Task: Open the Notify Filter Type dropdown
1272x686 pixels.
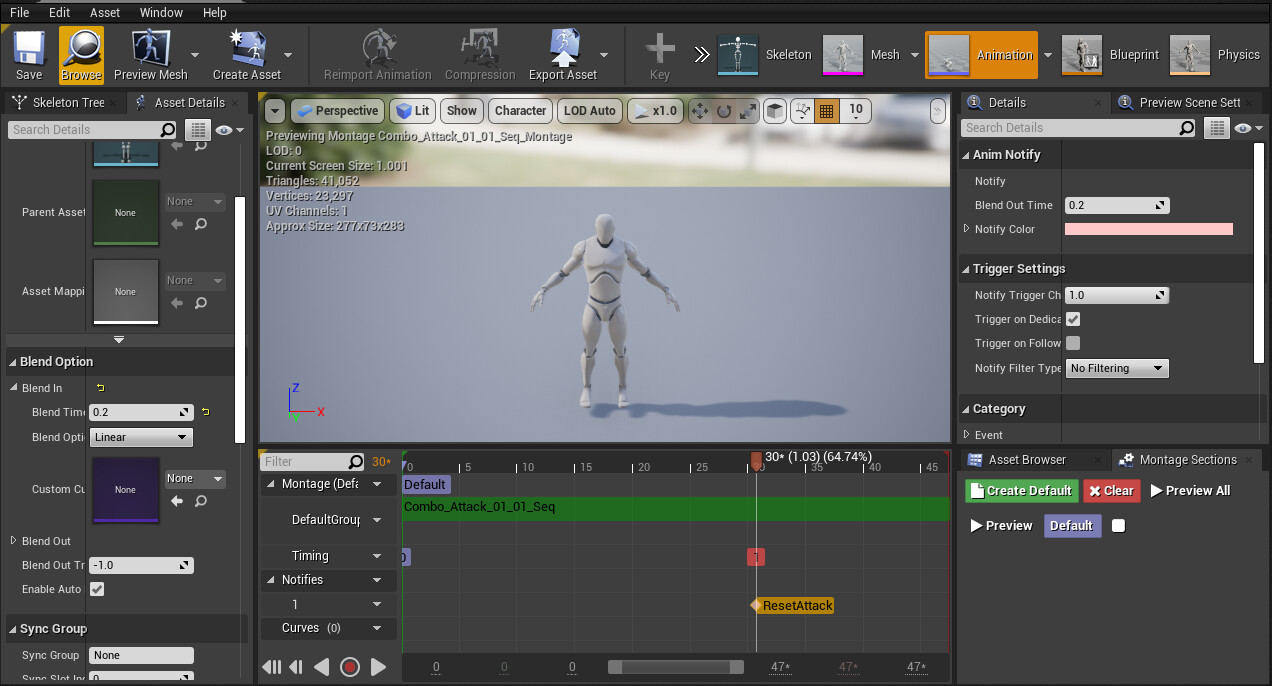Action: pyautogui.click(x=1116, y=368)
